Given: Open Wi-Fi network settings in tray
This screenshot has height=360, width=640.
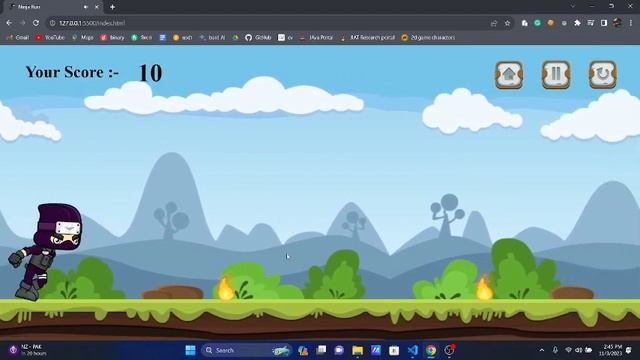Looking at the screenshot, I should coord(569,350).
